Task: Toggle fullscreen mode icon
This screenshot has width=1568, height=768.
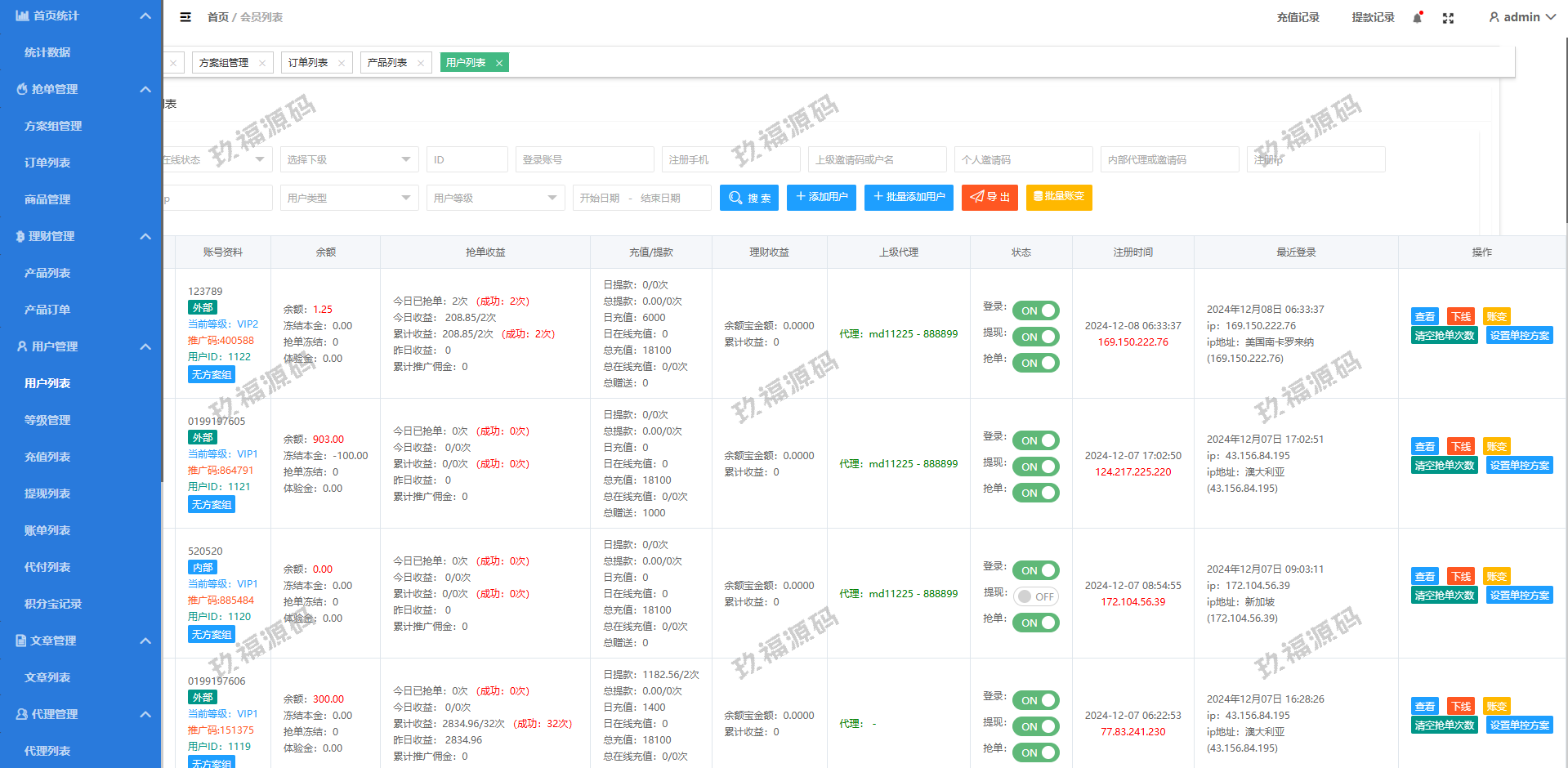Action: (x=1448, y=18)
